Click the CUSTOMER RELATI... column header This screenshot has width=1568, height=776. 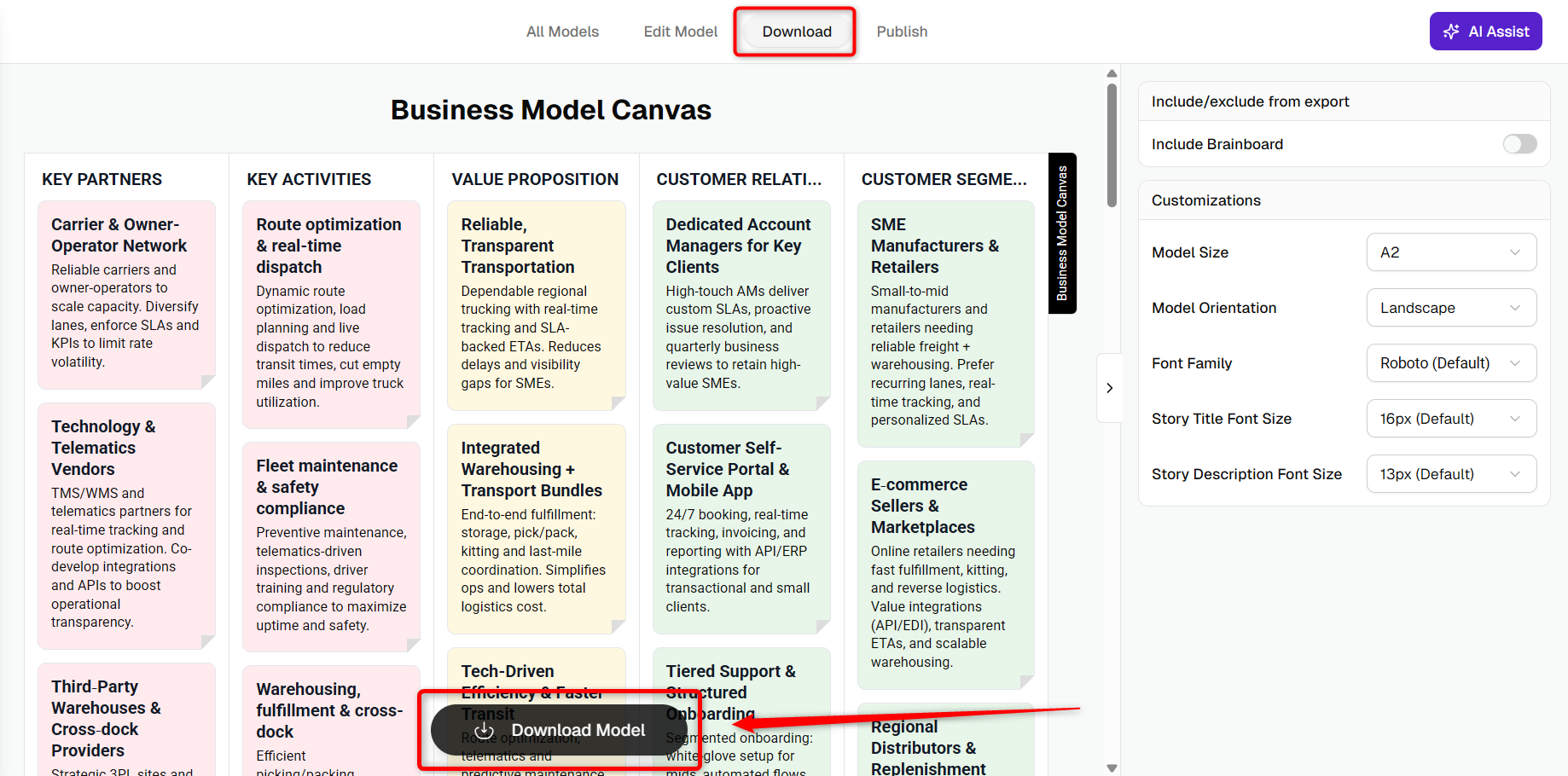click(739, 179)
